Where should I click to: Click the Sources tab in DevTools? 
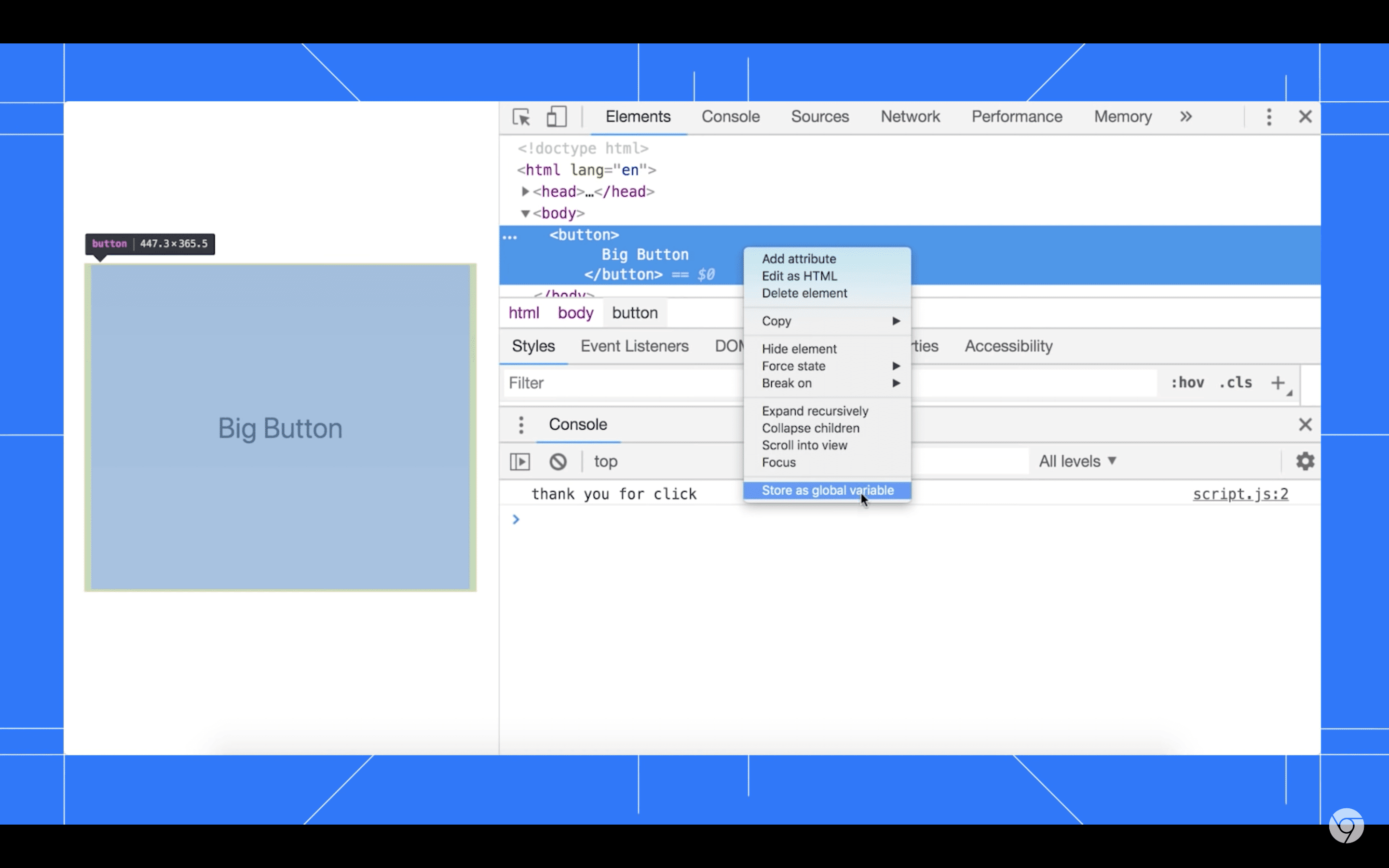click(x=820, y=116)
